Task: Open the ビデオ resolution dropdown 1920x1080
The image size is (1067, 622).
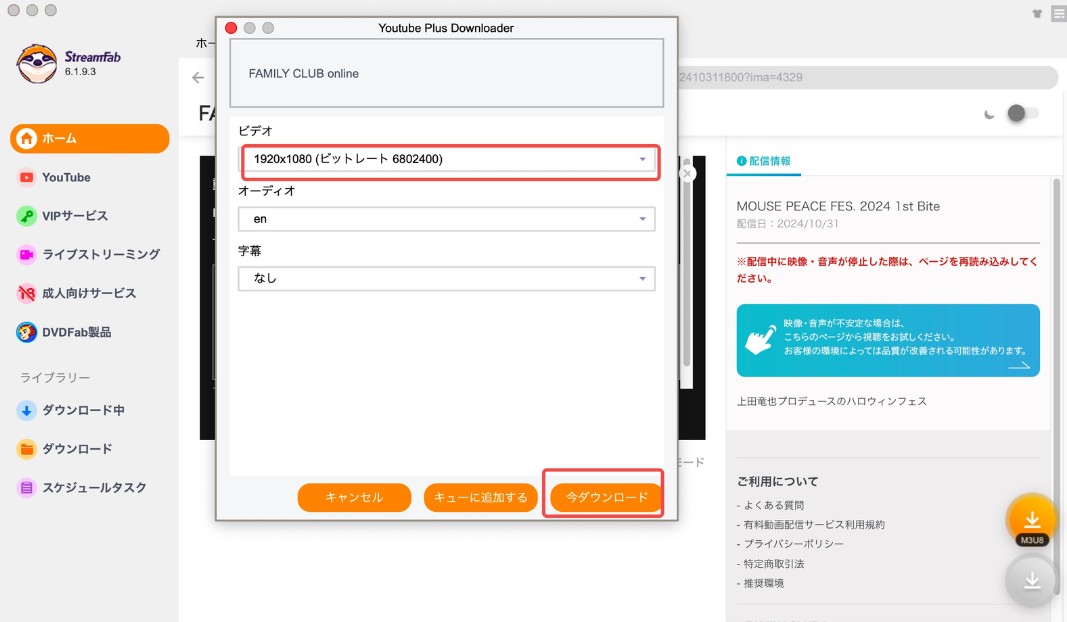Action: (448, 159)
